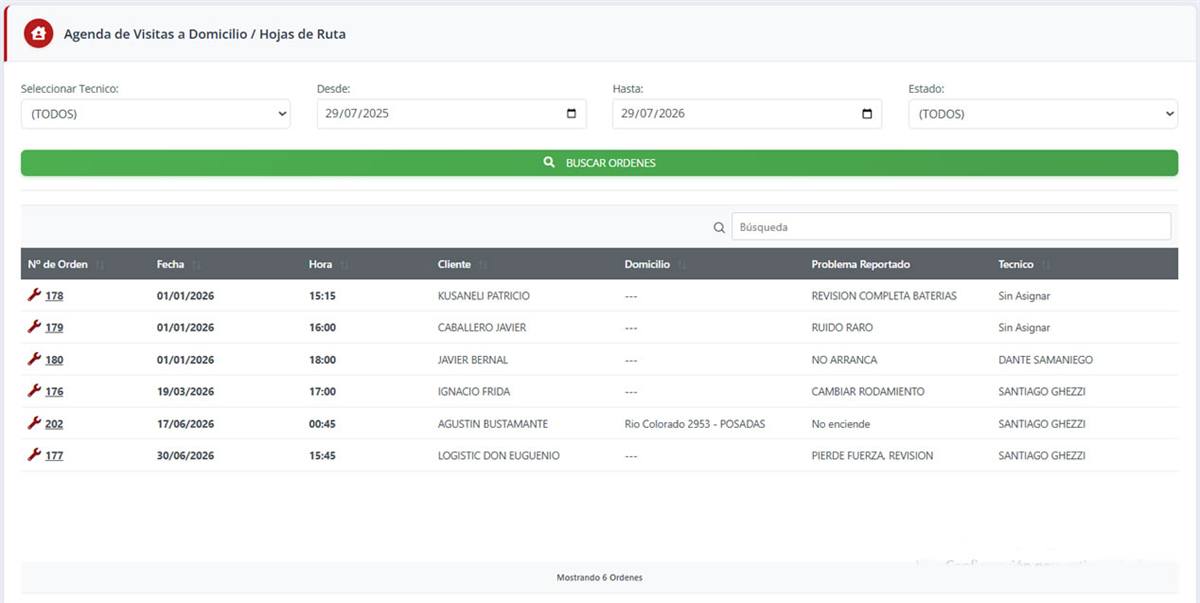Click problem REVISION COMPLETA BATERIAS

point(884,296)
